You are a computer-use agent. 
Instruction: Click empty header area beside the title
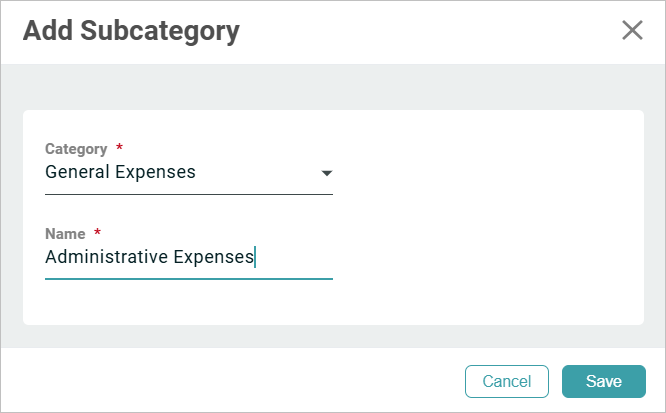[420, 31]
